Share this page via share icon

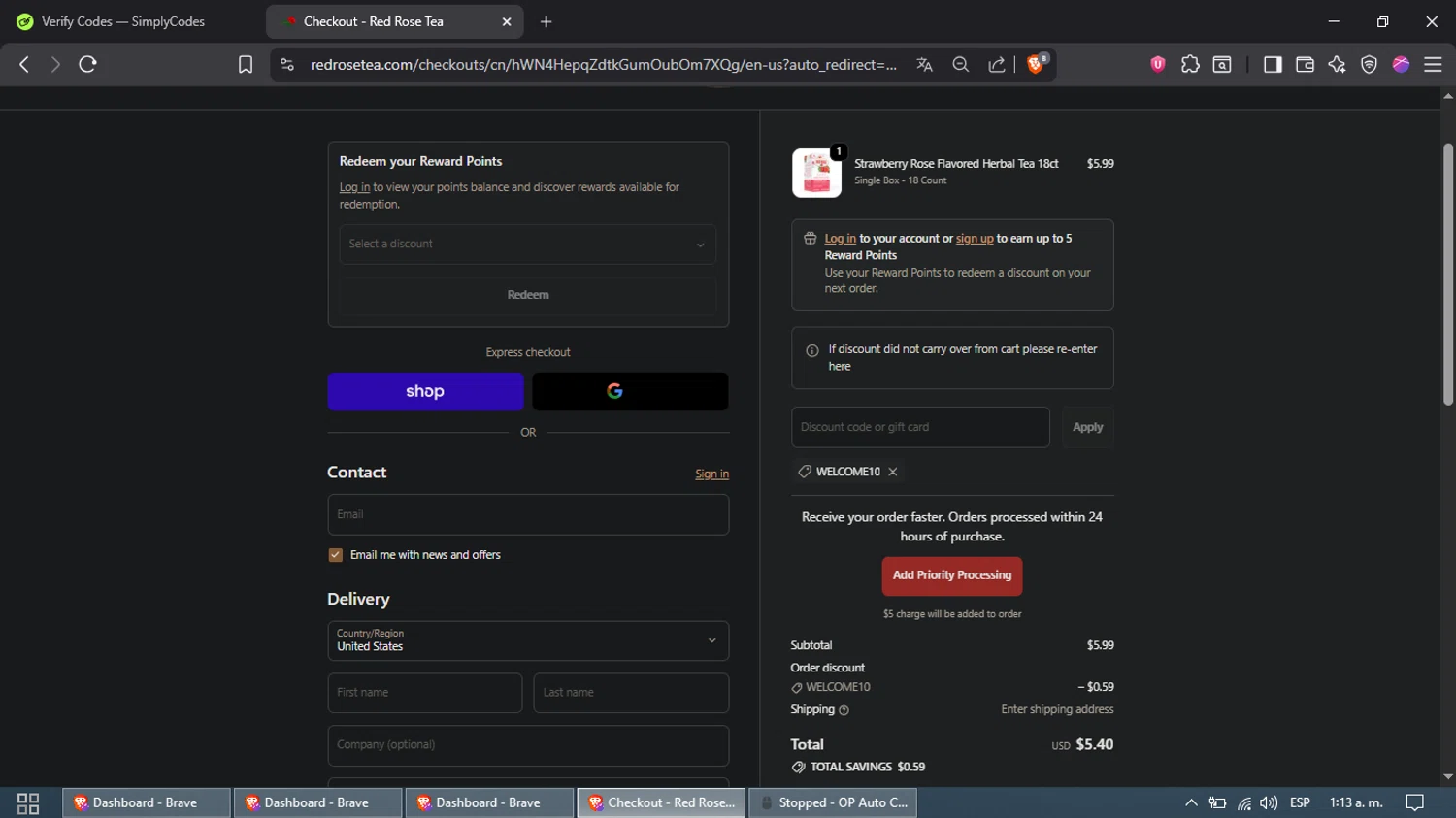coord(997,64)
